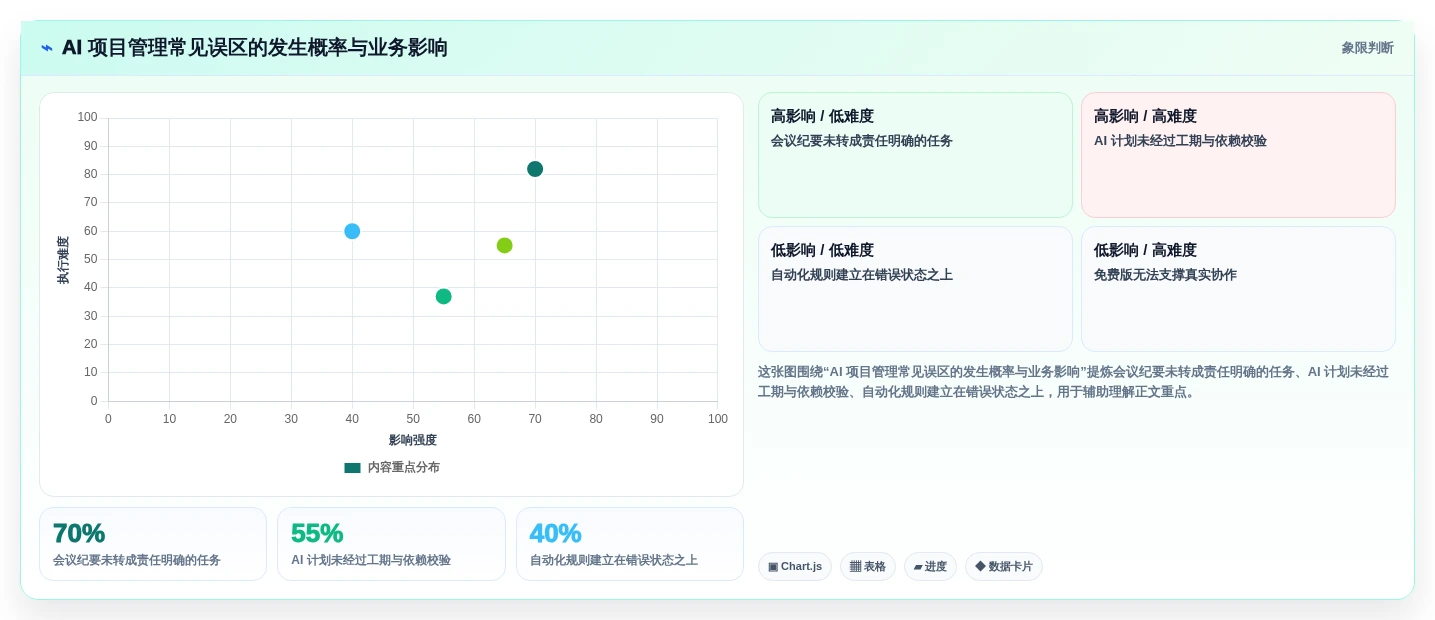Click the 影响强度 x-axis label

(x=413, y=440)
